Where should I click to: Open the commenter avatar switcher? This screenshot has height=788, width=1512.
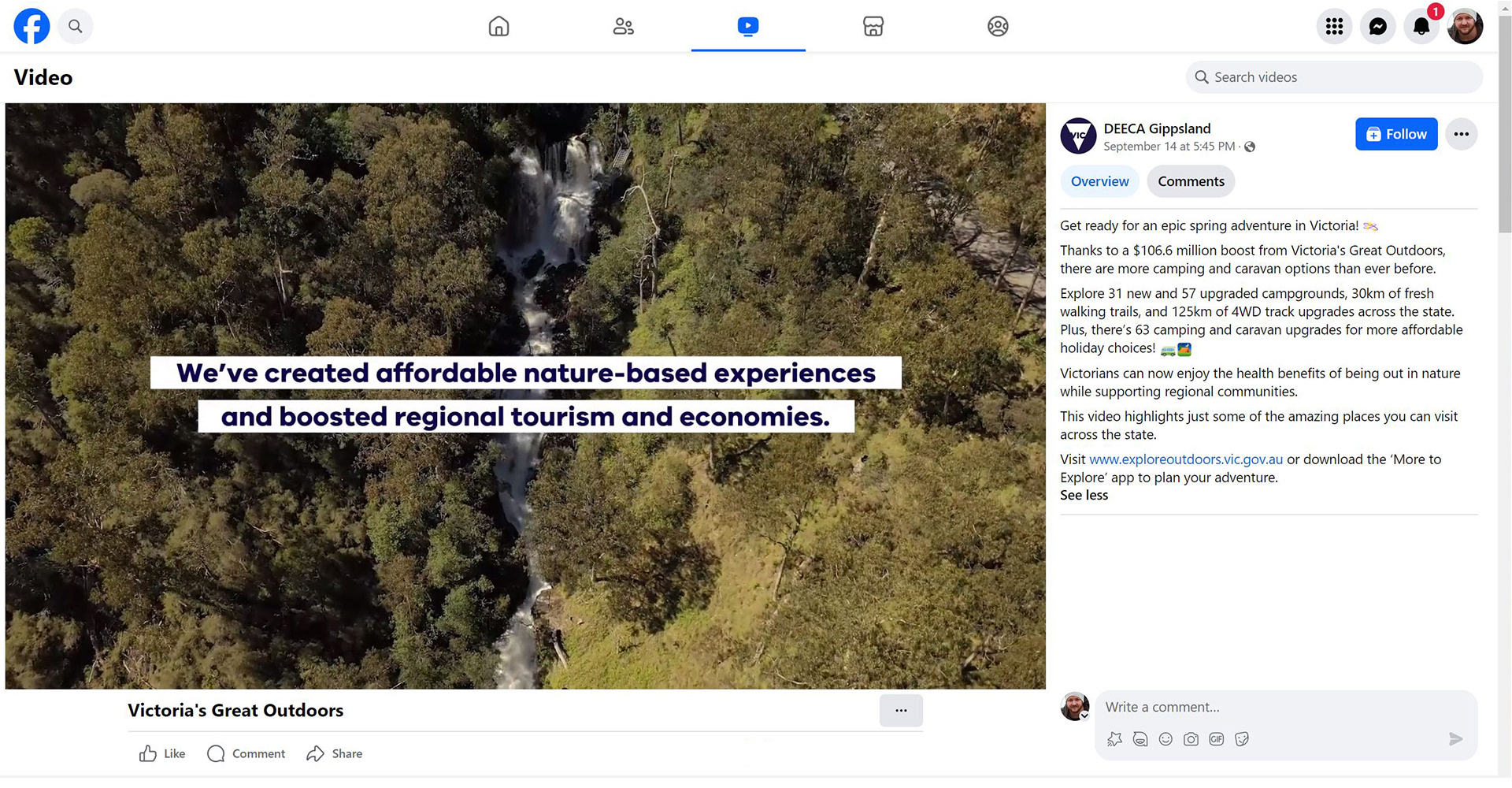click(1074, 707)
